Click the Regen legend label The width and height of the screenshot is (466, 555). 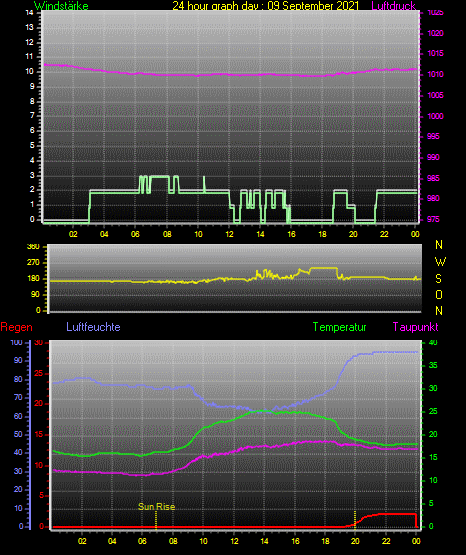pyautogui.click(x=16, y=327)
